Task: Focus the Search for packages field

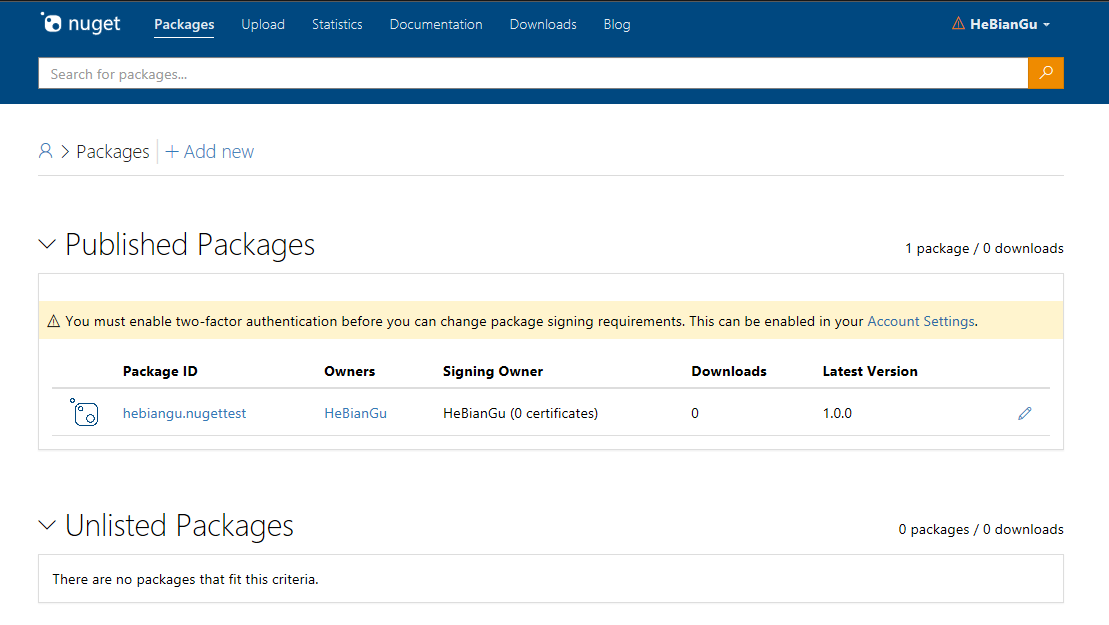Action: [533, 73]
